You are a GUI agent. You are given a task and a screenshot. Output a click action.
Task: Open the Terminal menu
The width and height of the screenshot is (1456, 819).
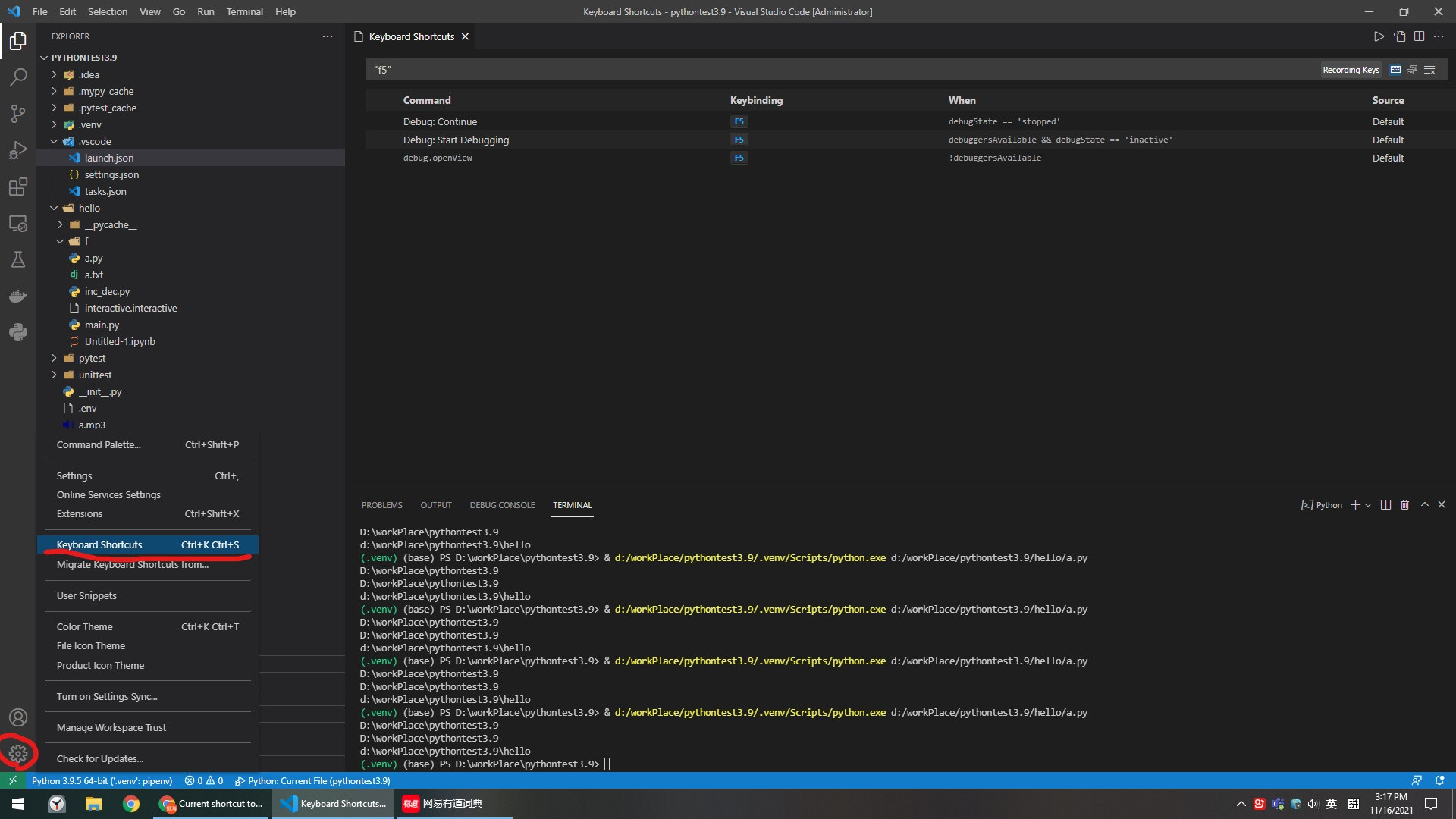[x=244, y=11]
